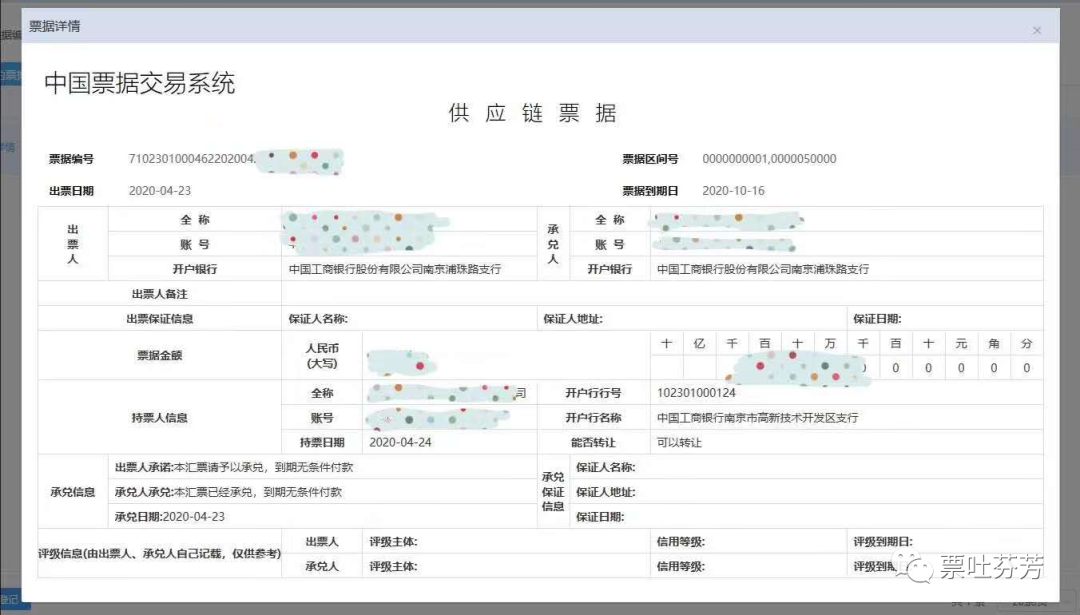1080x615 pixels.
Task: Click the 账号 label in 持票人信息
Action: (322, 418)
